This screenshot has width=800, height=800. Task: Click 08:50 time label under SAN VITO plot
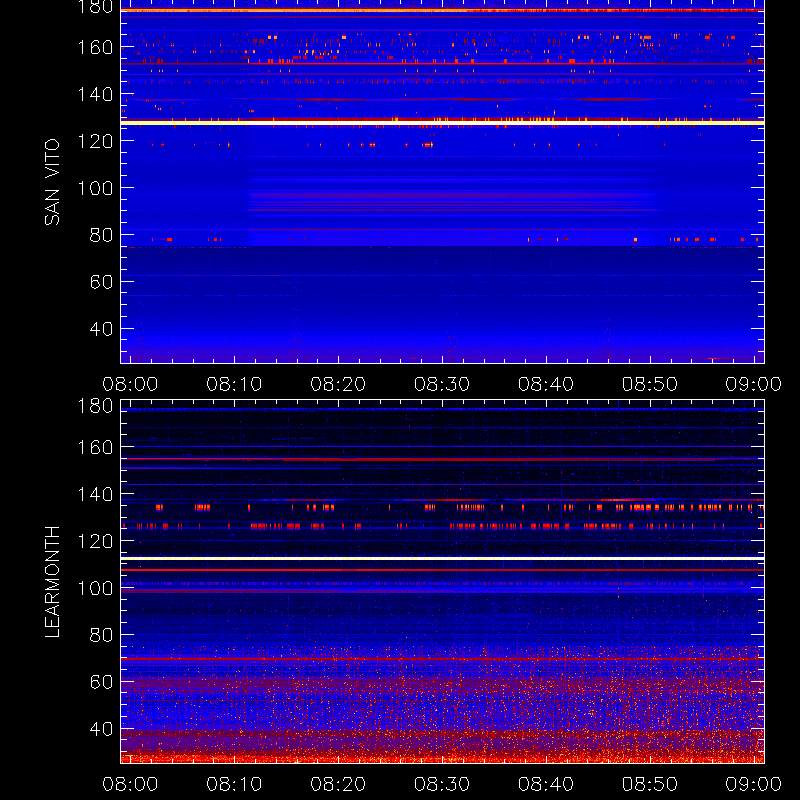coord(650,384)
